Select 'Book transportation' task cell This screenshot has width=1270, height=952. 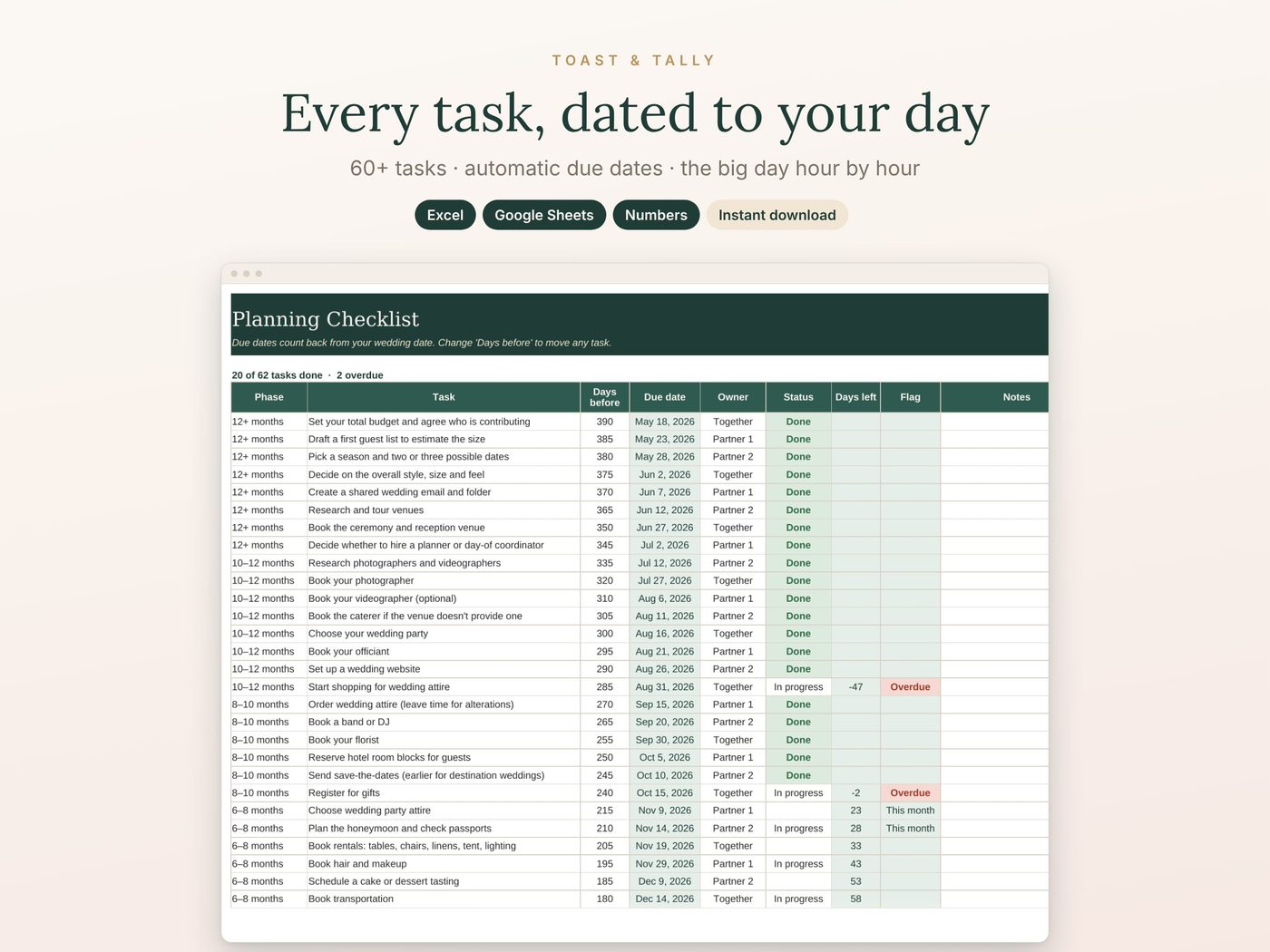[444, 899]
